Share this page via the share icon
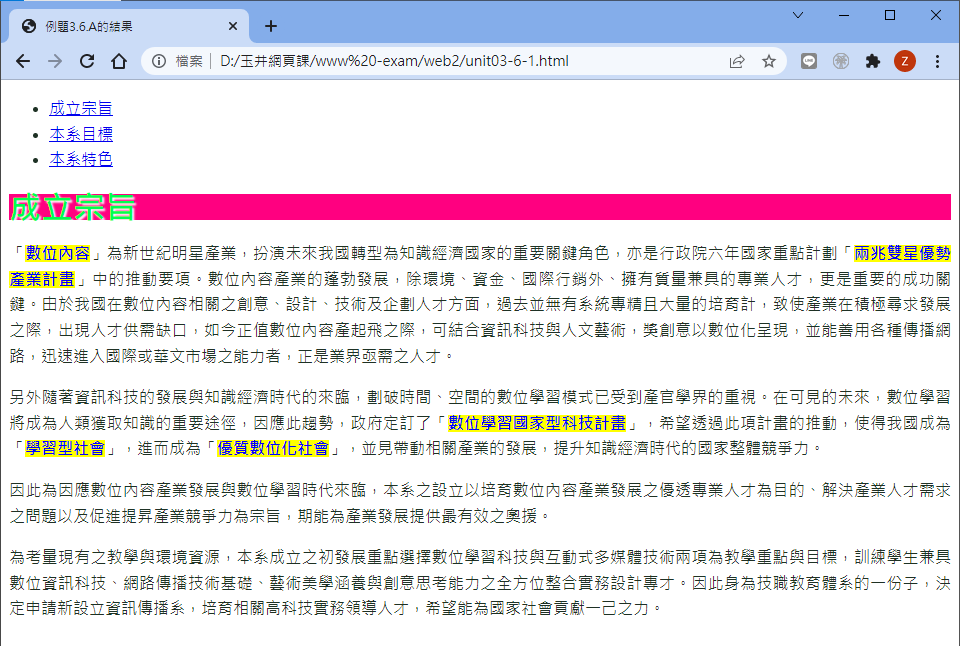960x646 pixels. 737,61
